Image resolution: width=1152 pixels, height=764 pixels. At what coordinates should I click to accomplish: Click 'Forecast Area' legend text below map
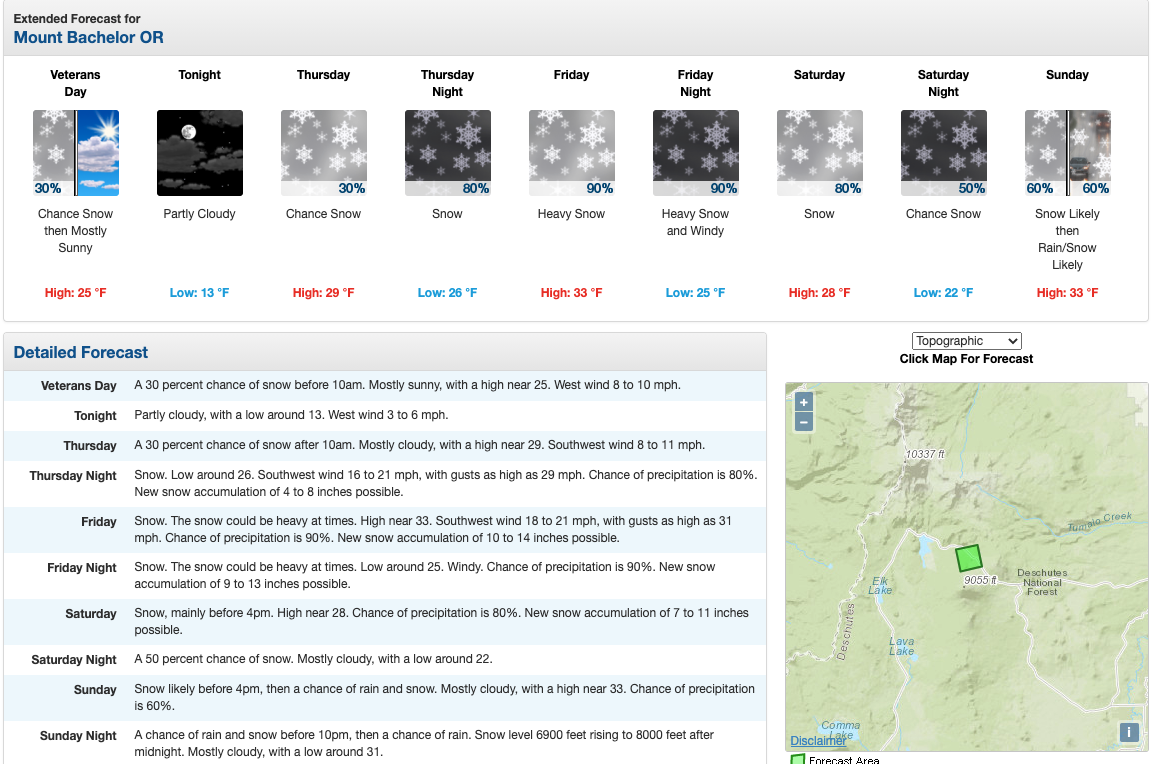[x=843, y=760]
